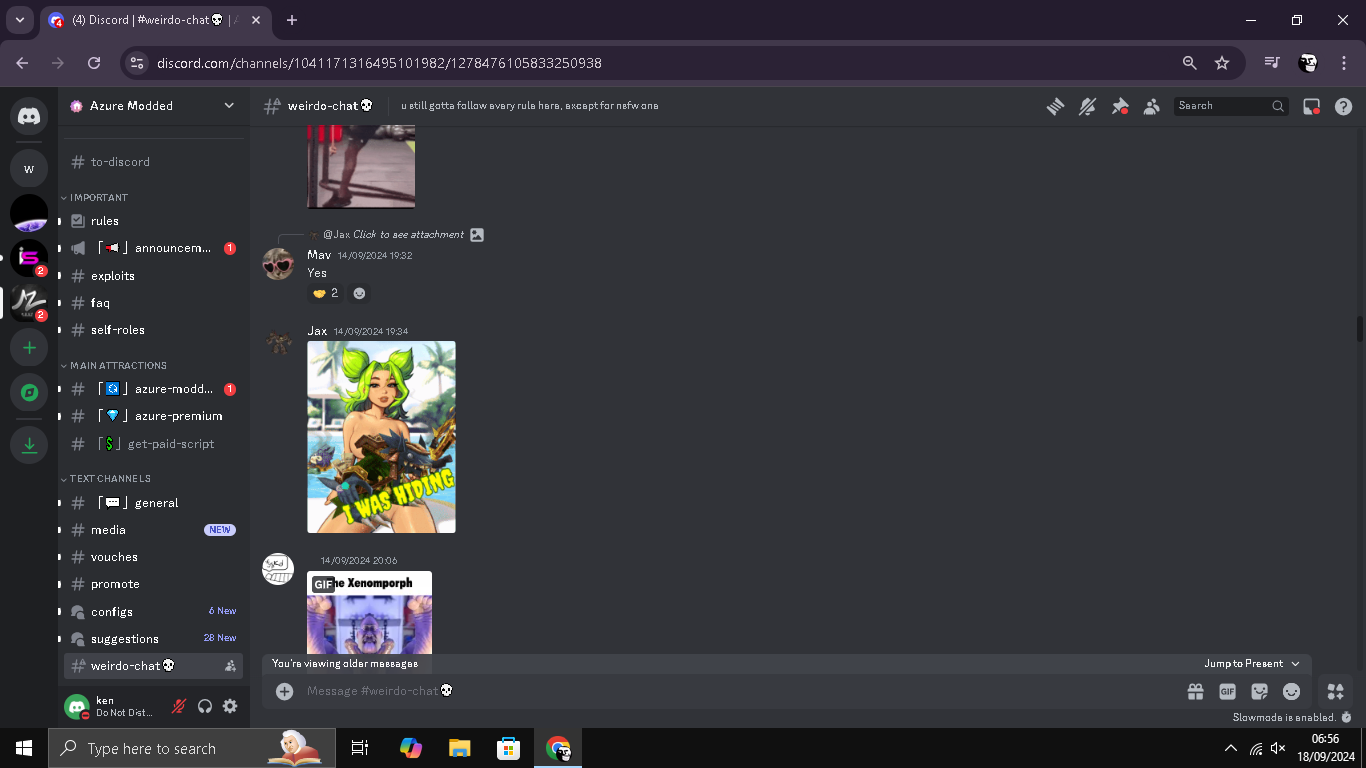The image size is (1366, 768).
Task: Open the promote channel
Action: (154, 584)
